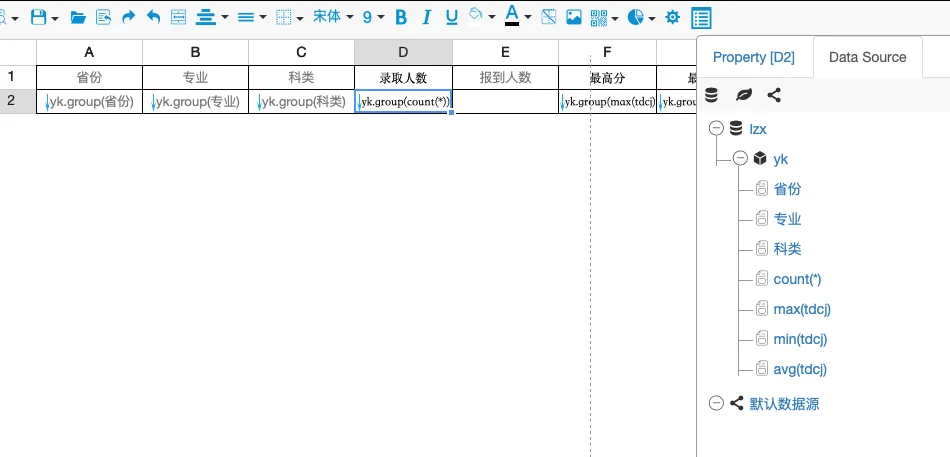
Task: Select the avg(tdcj) field in the tree
Action: (x=800, y=369)
